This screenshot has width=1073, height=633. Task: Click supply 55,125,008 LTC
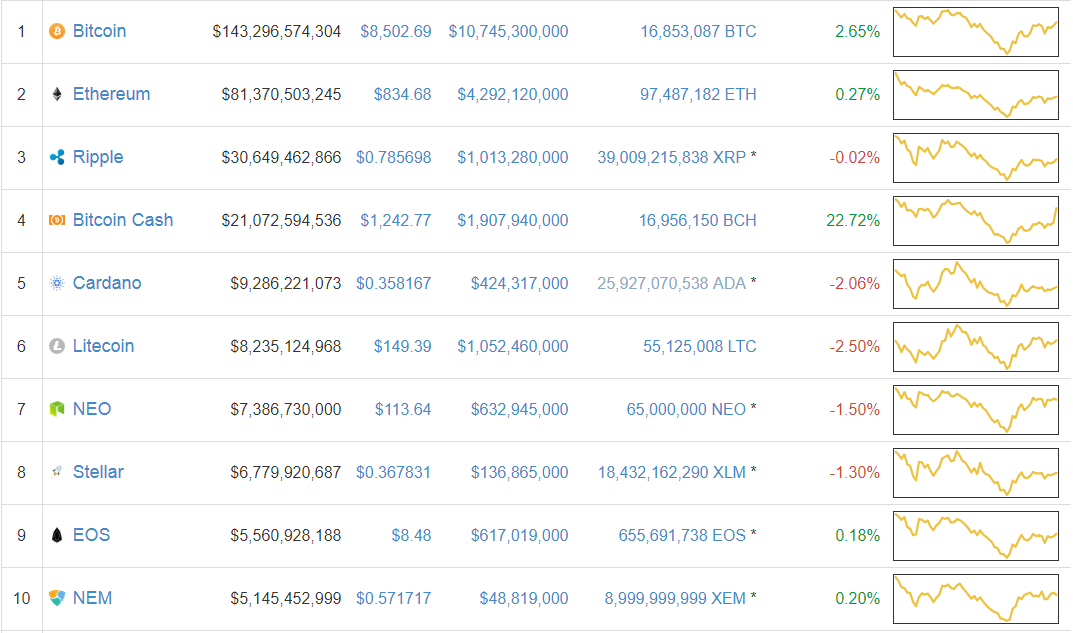click(699, 346)
